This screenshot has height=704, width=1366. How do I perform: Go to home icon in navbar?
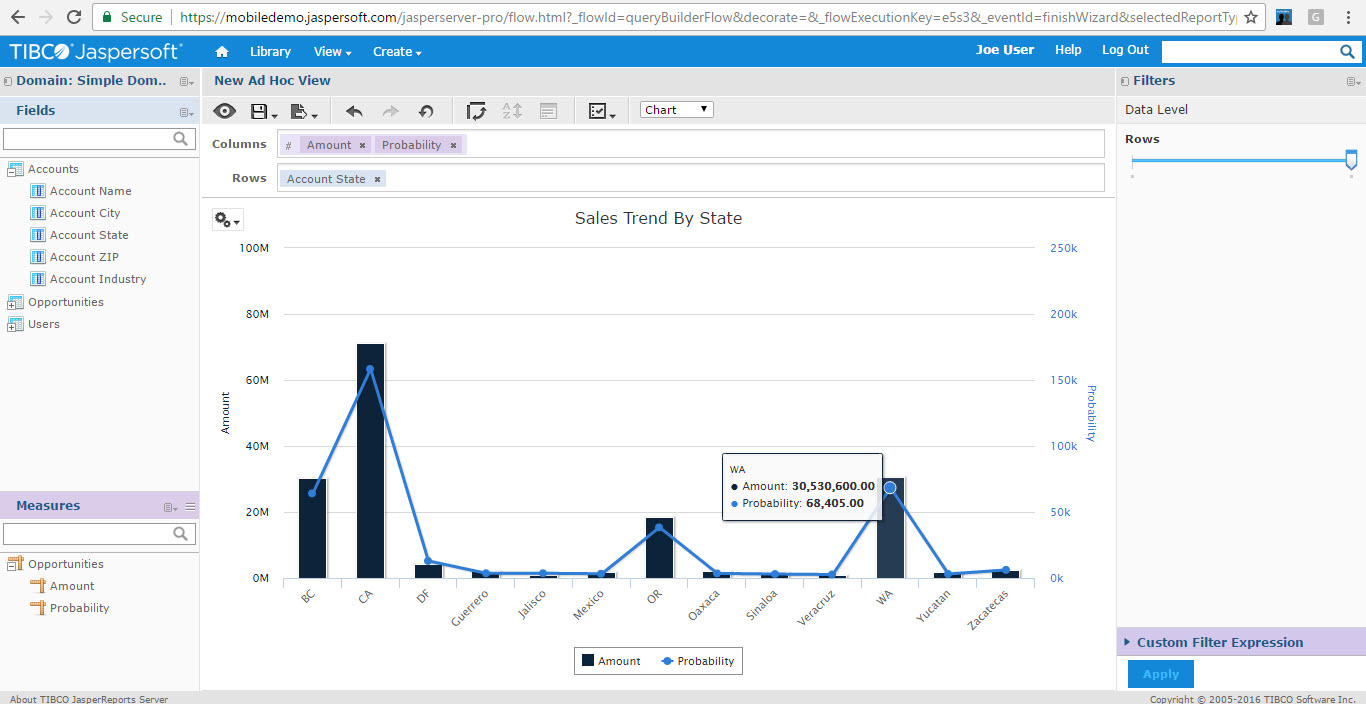pos(222,52)
